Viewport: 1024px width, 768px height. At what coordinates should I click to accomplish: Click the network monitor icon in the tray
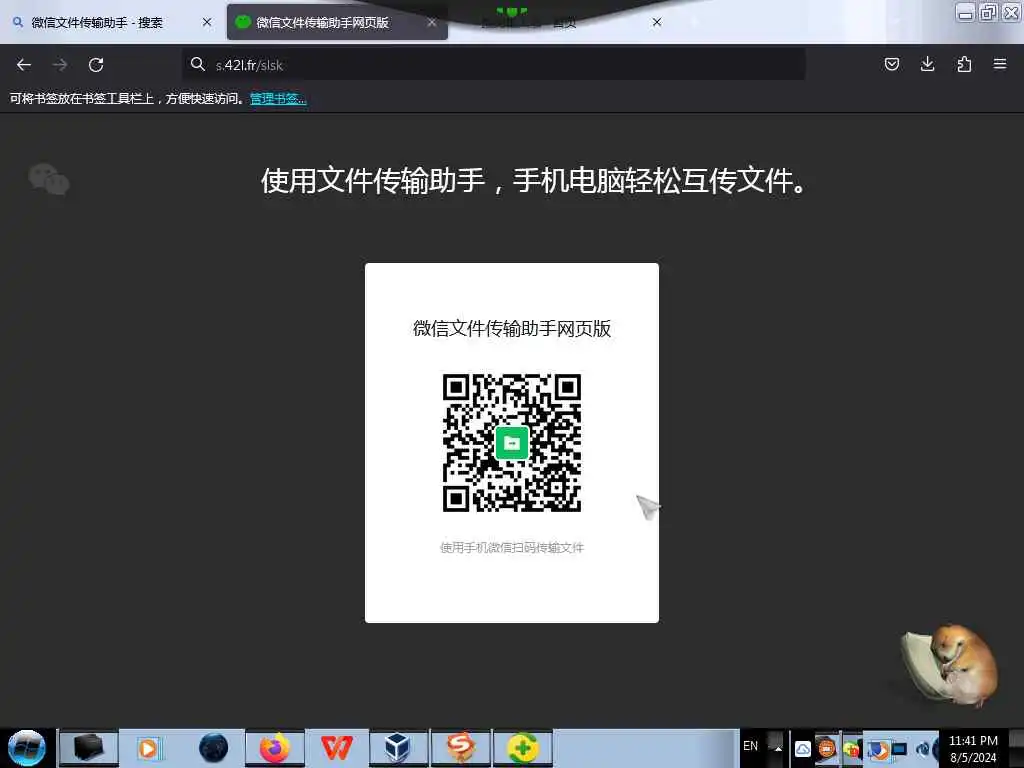899,749
